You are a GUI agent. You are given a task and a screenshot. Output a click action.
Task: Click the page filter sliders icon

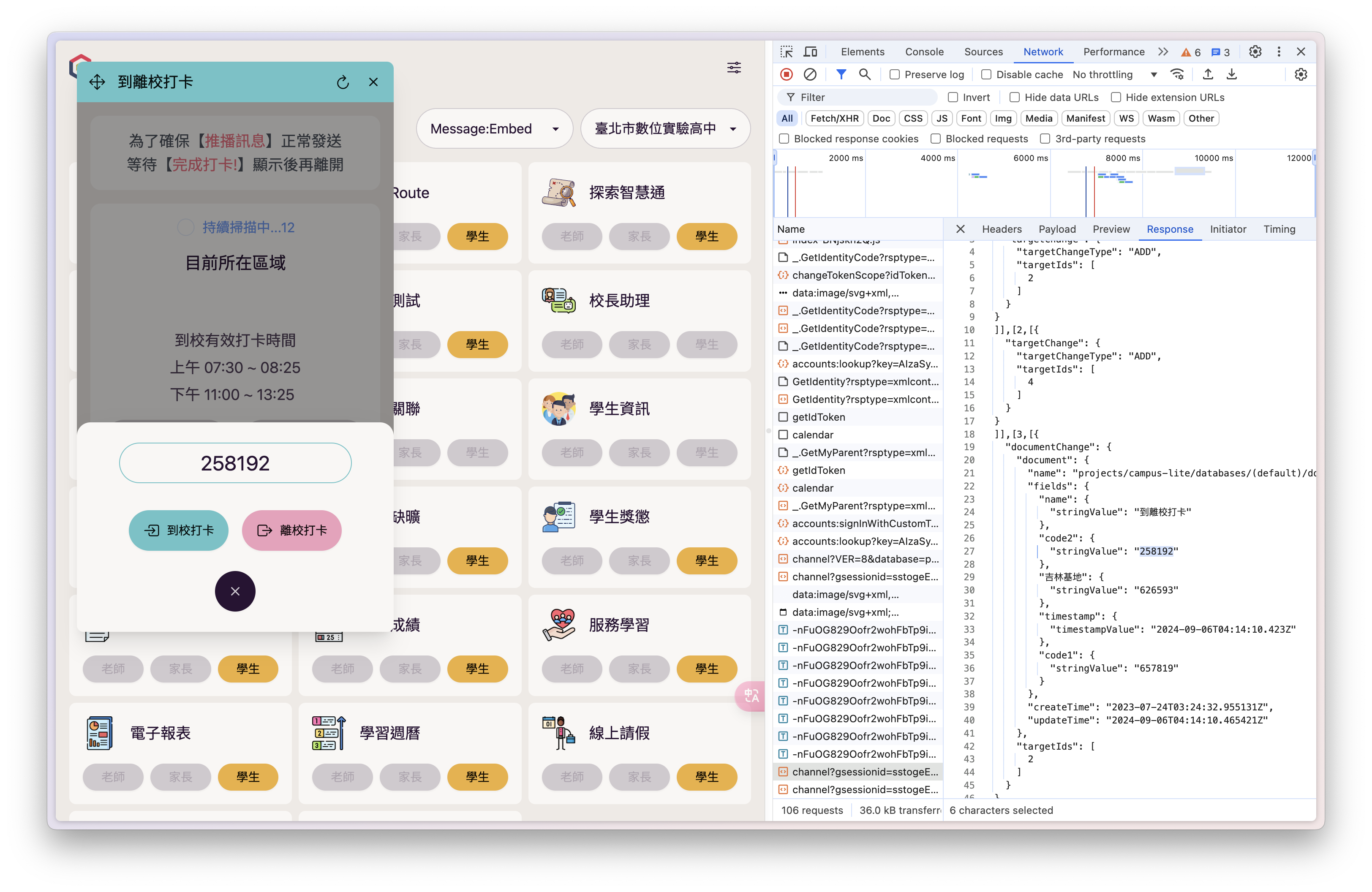point(734,68)
